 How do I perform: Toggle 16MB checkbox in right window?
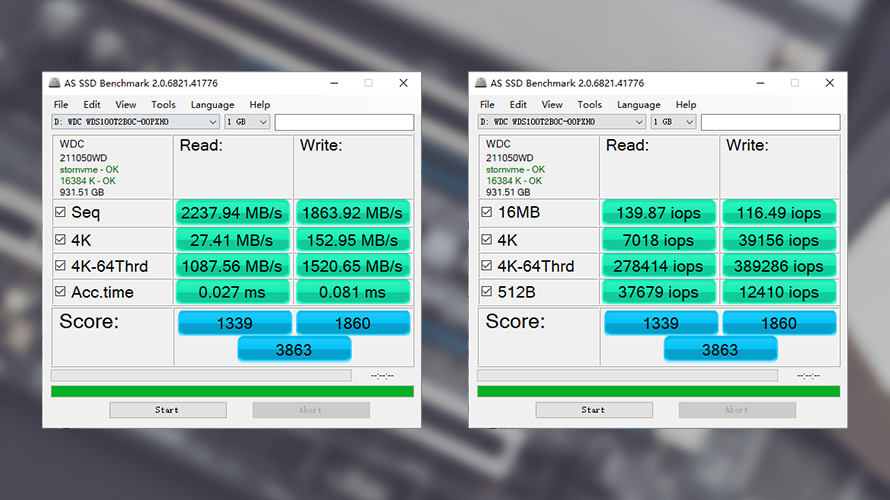486,212
